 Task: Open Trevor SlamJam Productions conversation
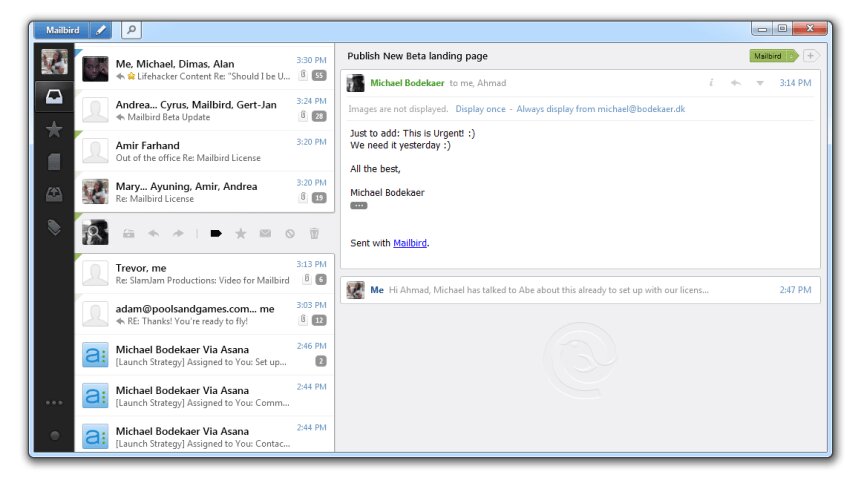click(204, 273)
